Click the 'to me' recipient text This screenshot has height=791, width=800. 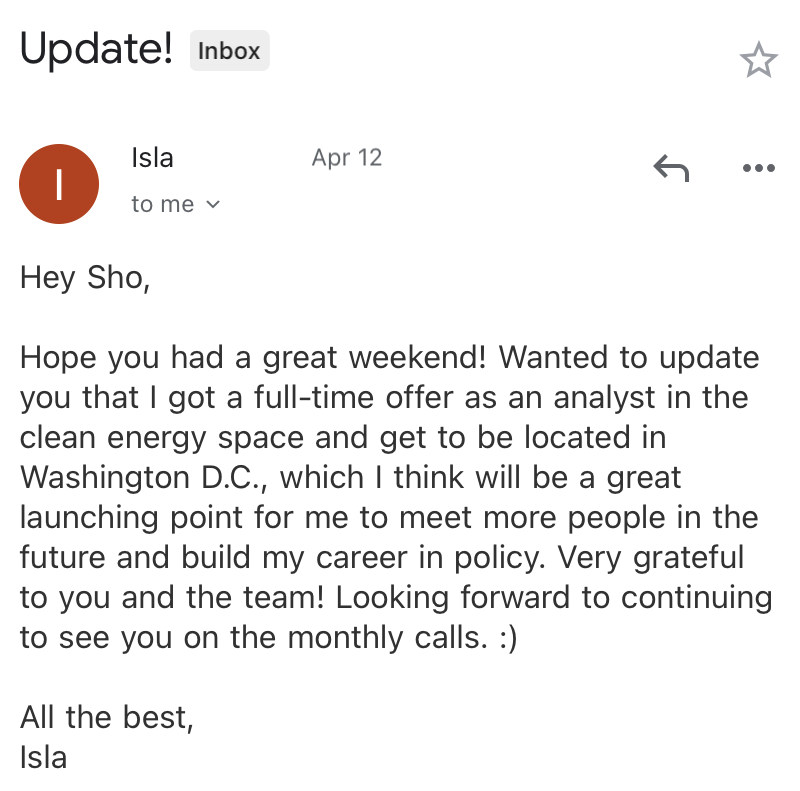162,205
